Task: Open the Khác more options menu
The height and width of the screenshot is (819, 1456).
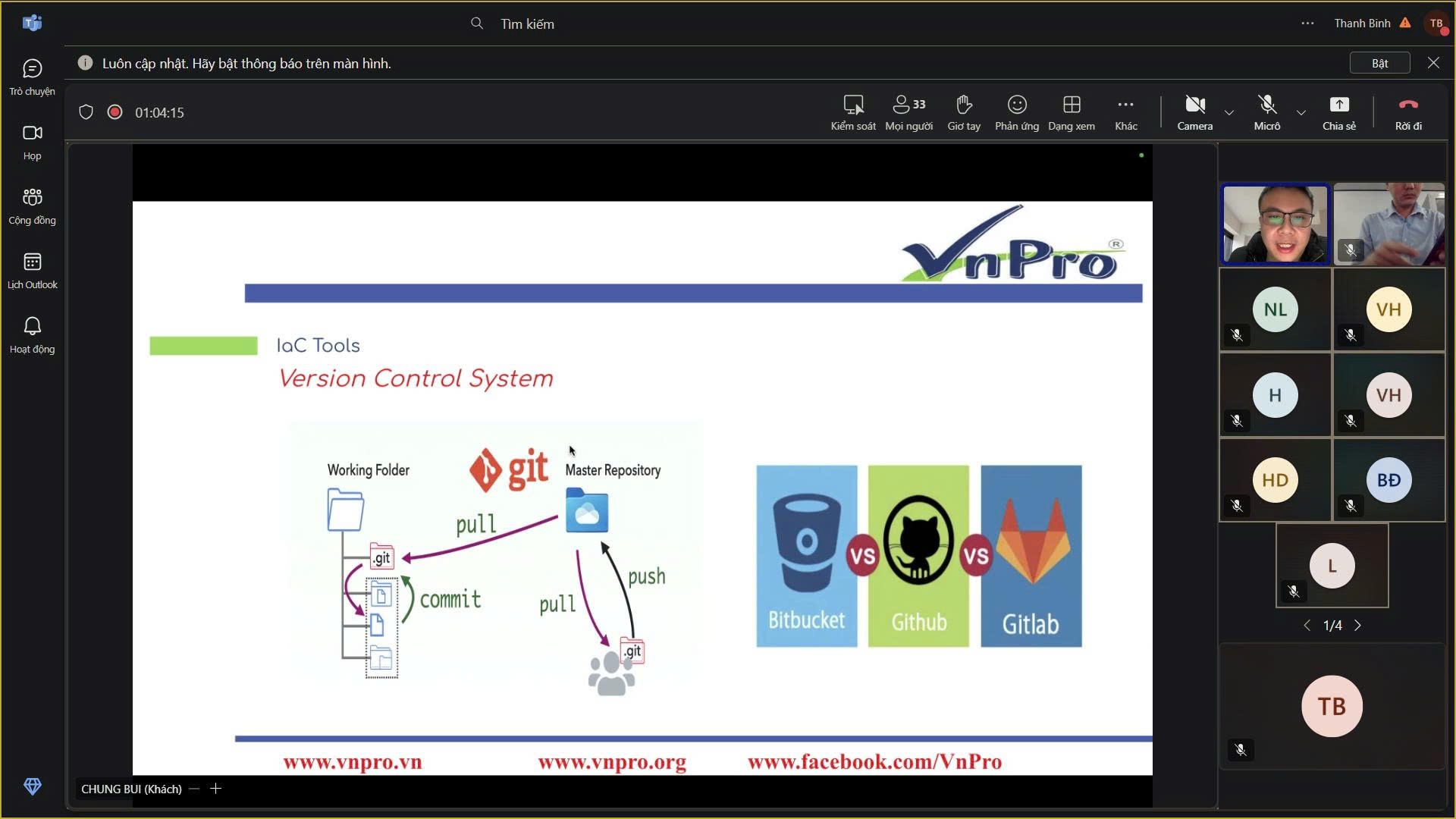Action: point(1125,112)
